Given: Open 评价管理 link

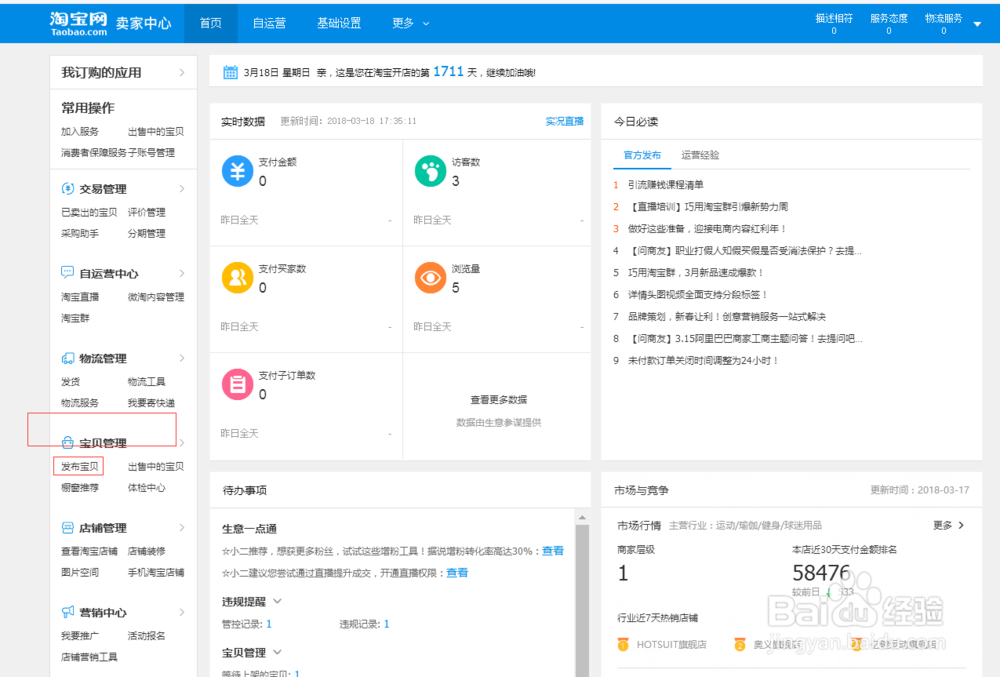Looking at the screenshot, I should [146, 212].
